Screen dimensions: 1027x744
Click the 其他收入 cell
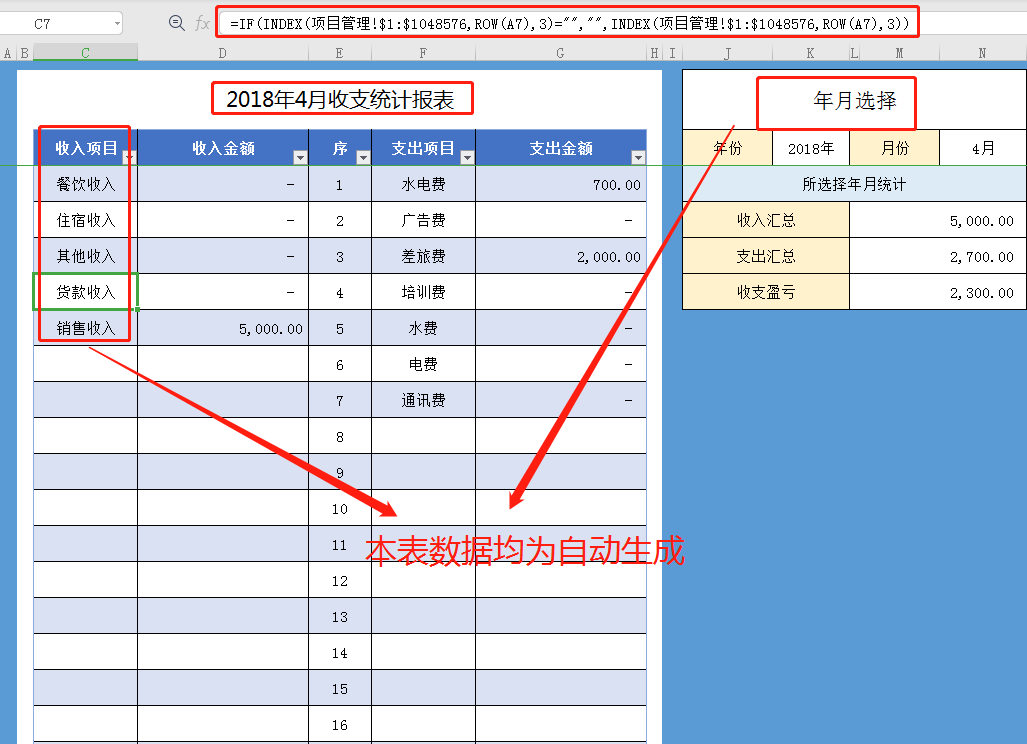coord(86,256)
